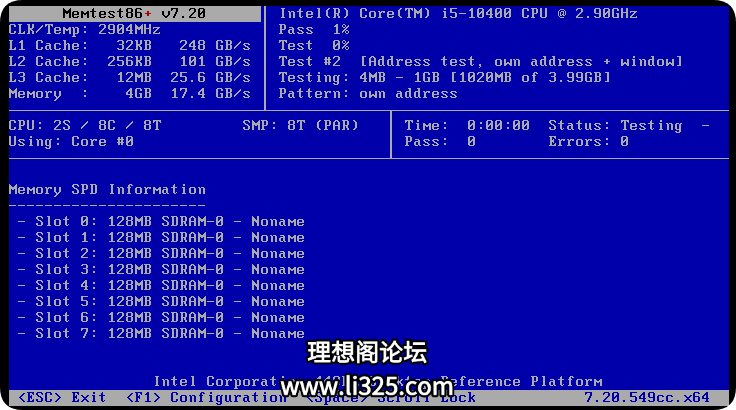Click the Memory SPD Information heading
Viewport: 736px width, 410px height.
pos(107,190)
